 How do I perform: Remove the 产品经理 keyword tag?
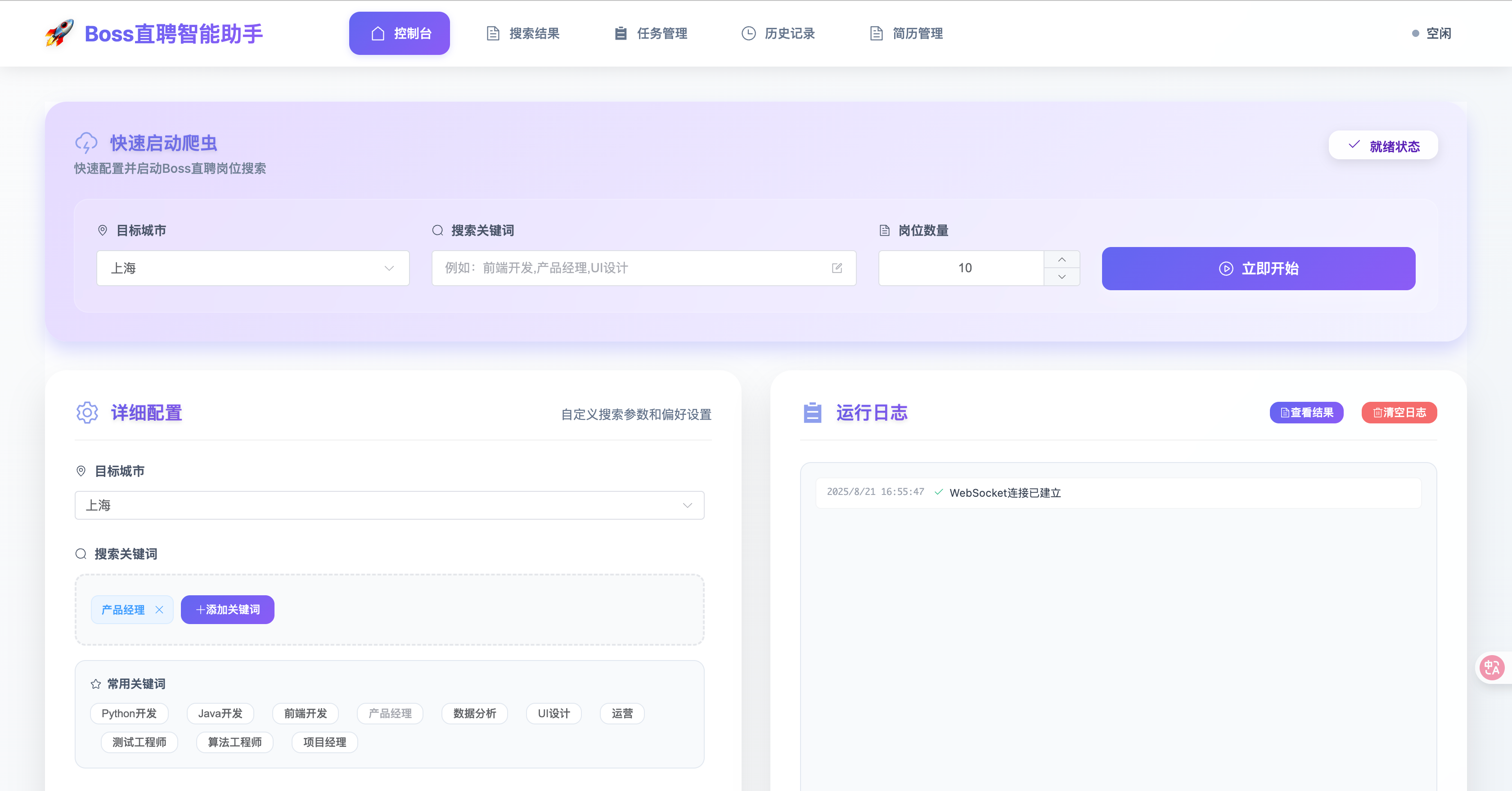pos(159,610)
